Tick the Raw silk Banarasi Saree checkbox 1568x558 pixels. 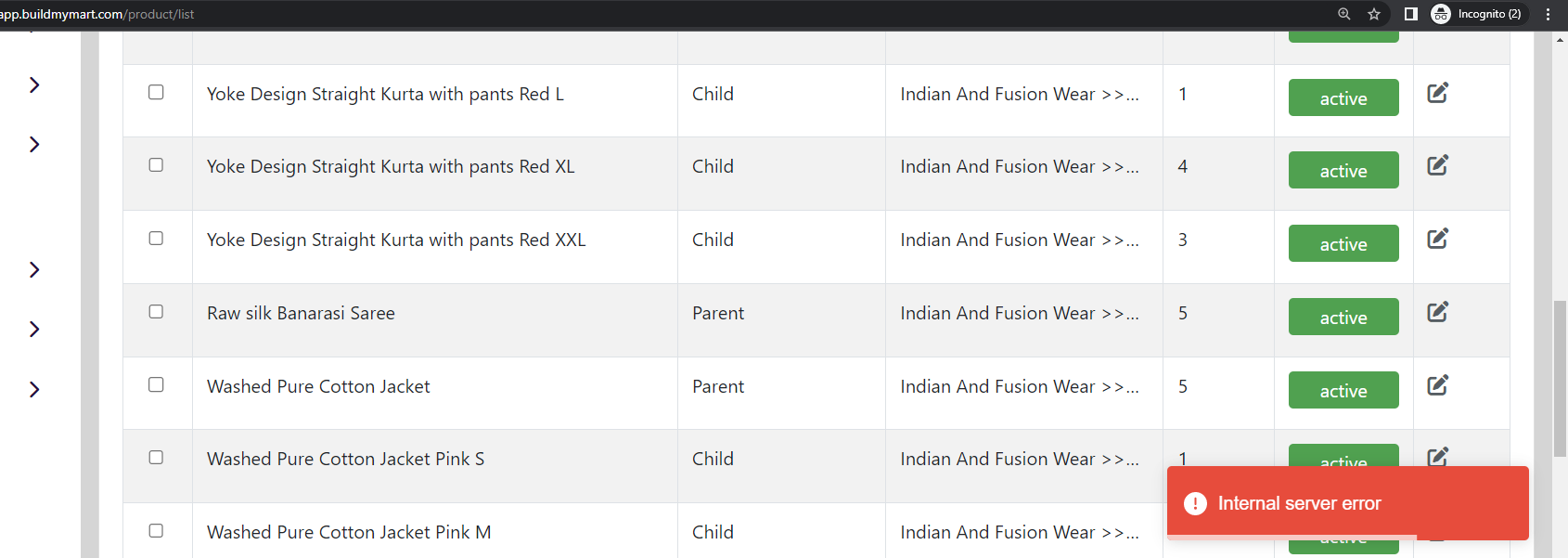pos(156,311)
